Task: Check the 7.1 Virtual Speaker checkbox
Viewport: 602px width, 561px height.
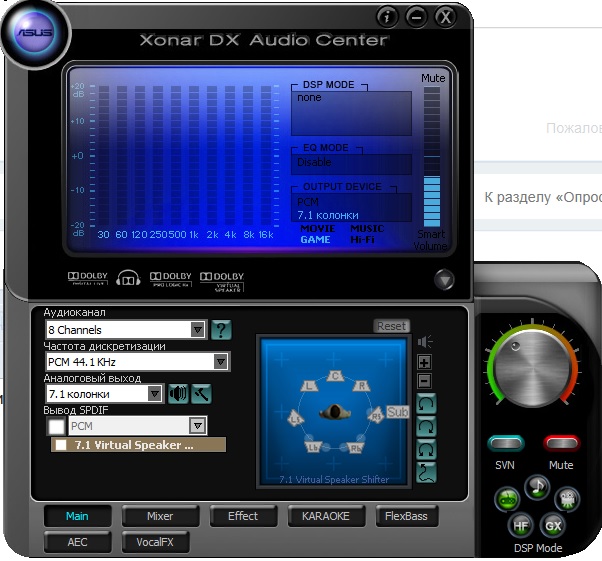Action: tap(61, 445)
